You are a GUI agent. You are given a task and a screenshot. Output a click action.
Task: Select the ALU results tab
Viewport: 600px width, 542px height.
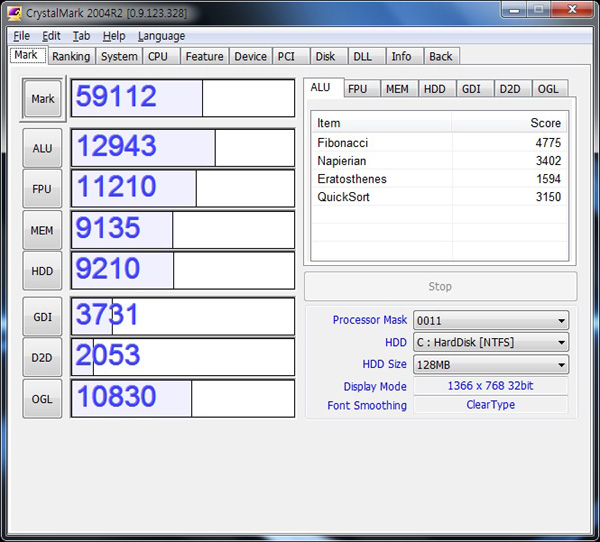[323, 88]
